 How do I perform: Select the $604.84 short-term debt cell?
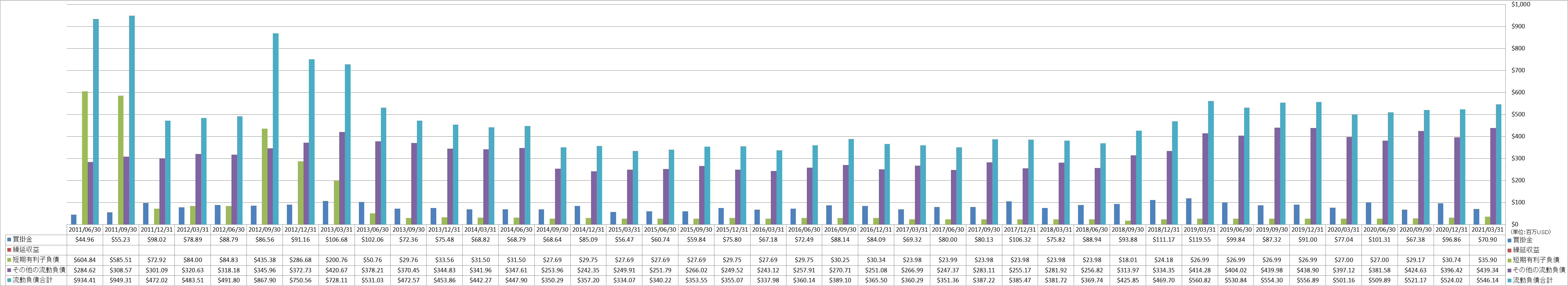[x=85, y=260]
